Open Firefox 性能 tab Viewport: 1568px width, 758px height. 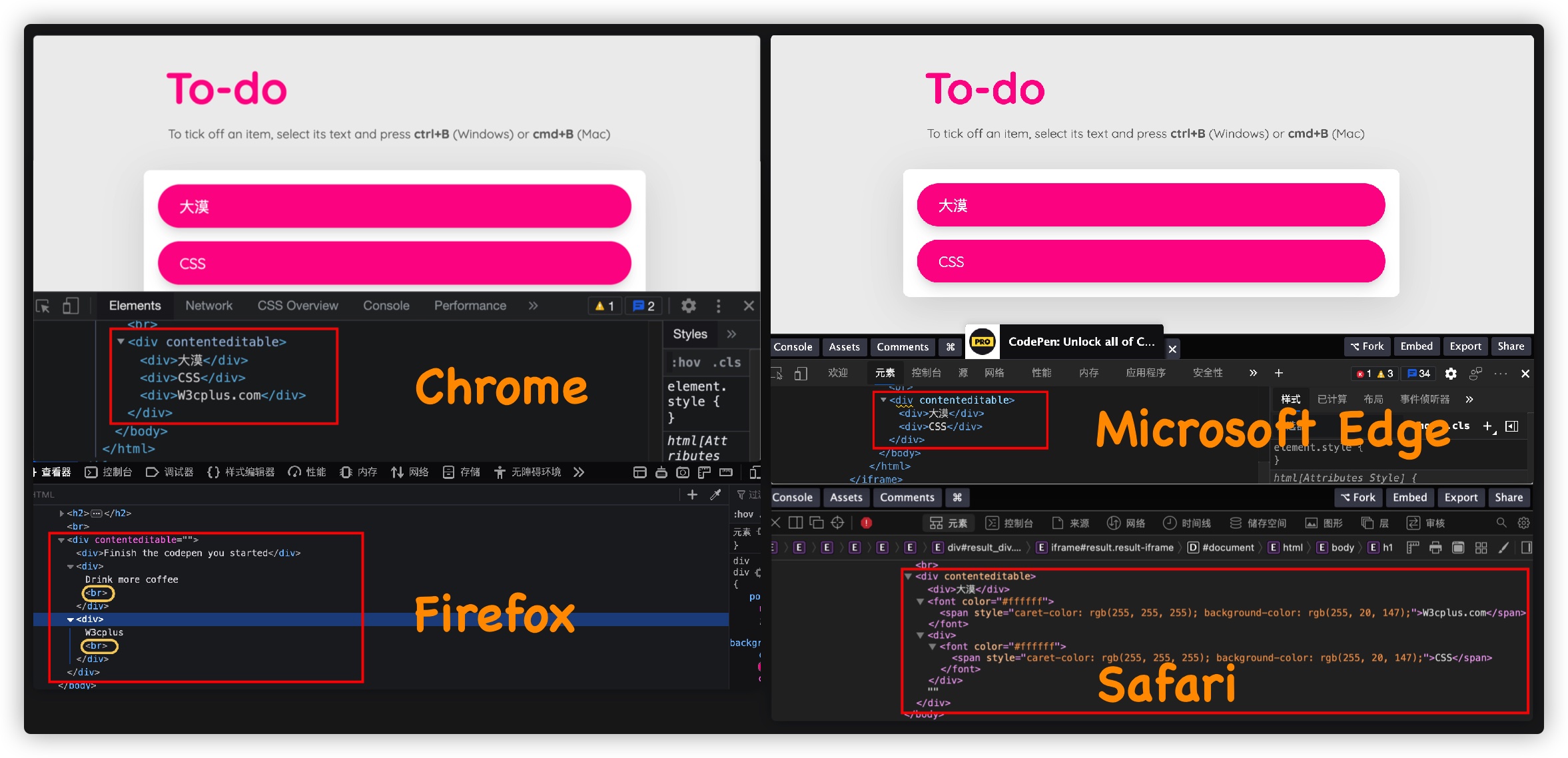[x=307, y=472]
